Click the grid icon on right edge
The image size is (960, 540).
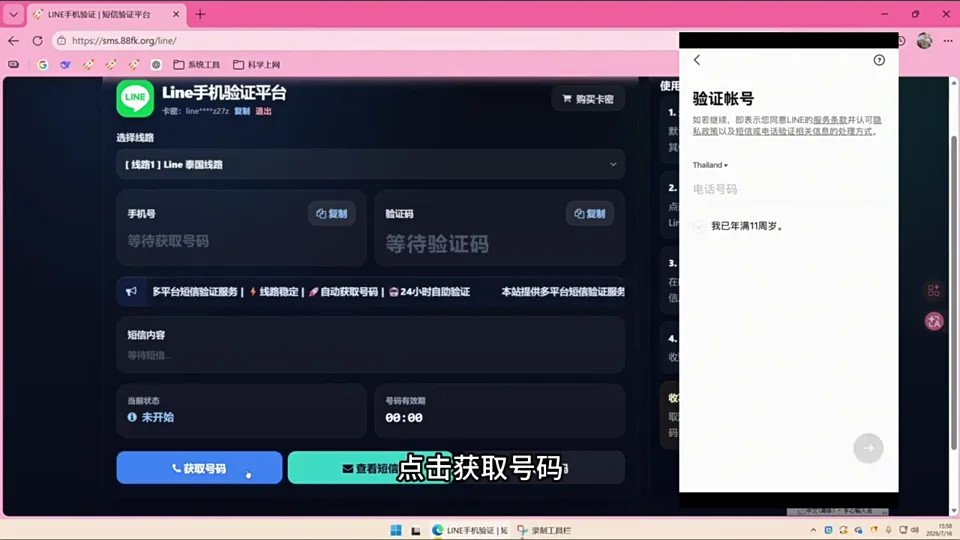pos(934,290)
